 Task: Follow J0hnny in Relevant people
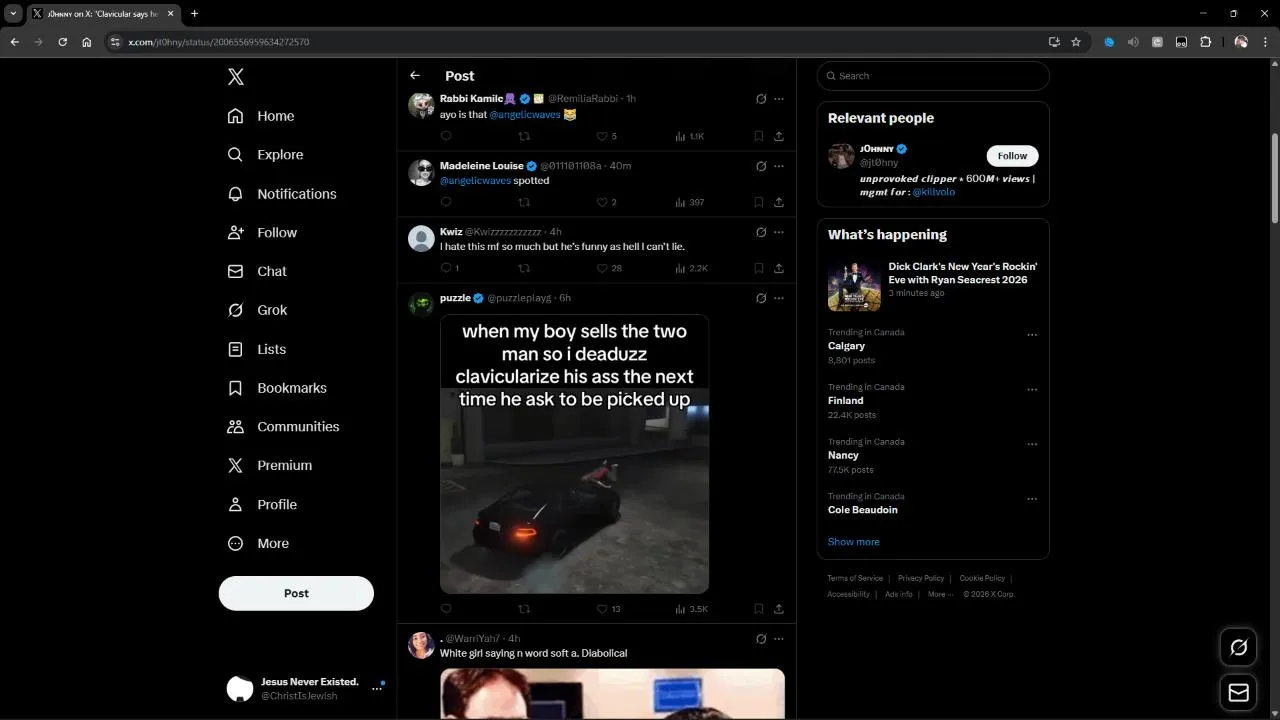(x=1013, y=156)
